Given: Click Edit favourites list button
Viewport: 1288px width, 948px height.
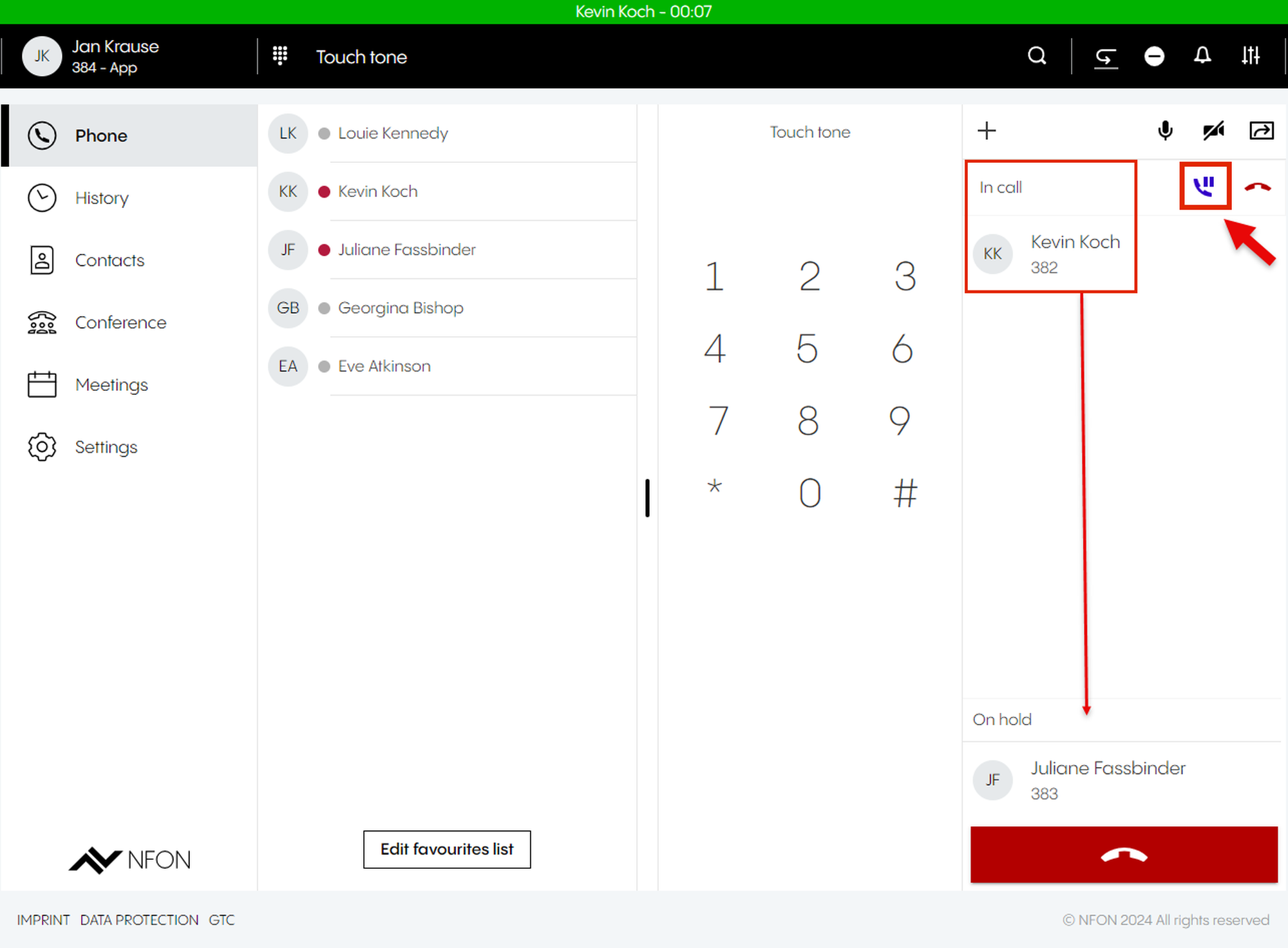Looking at the screenshot, I should pos(447,849).
